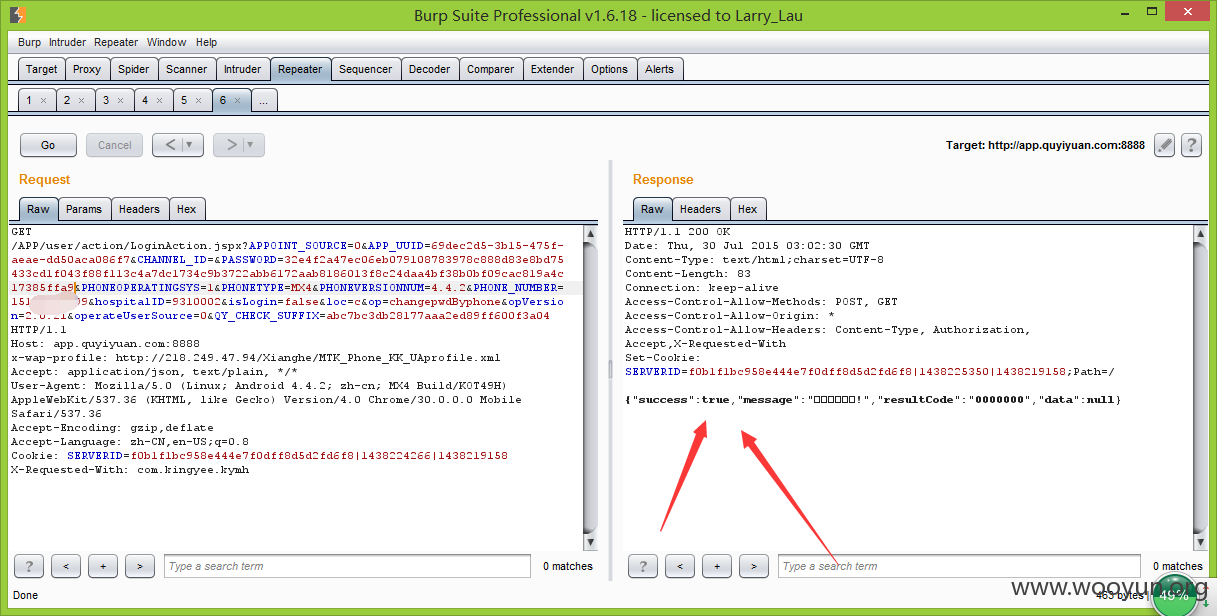Switch to the Spider tab
This screenshot has width=1217, height=616.
(x=134, y=69)
